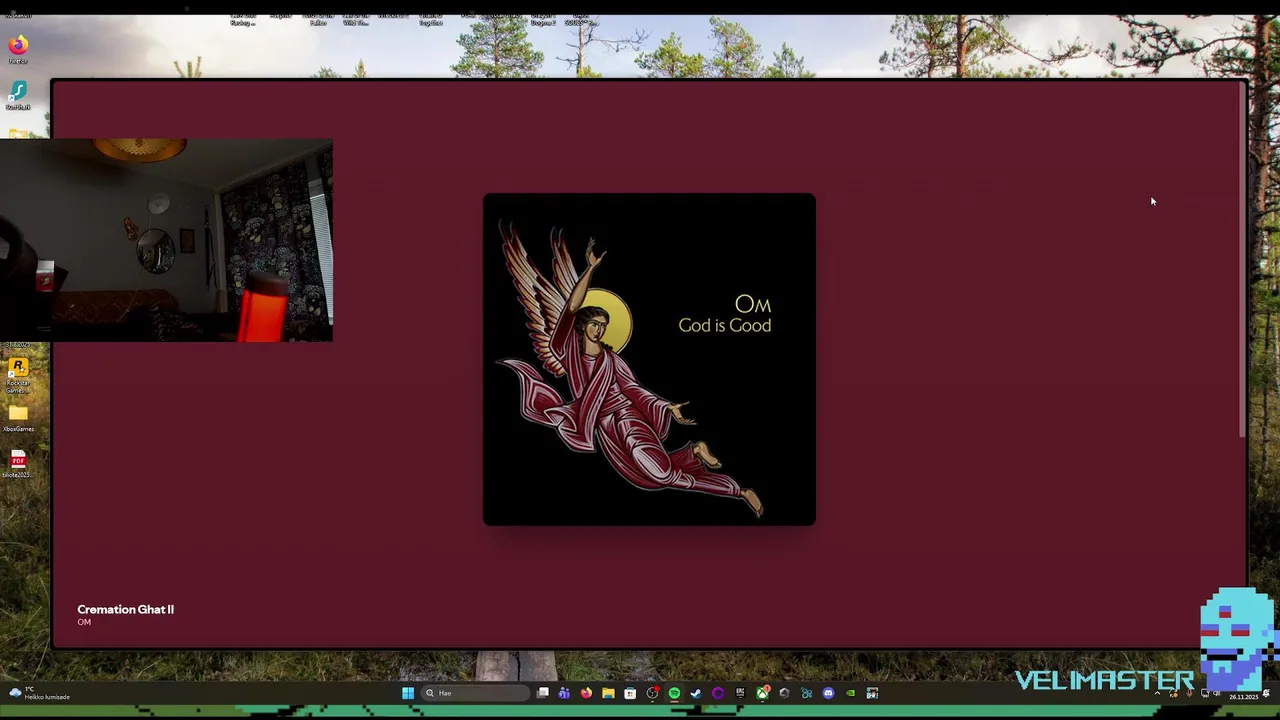Screen dimensions: 1280x720
Task: Open Task View from the taskbar
Action: pos(542,693)
